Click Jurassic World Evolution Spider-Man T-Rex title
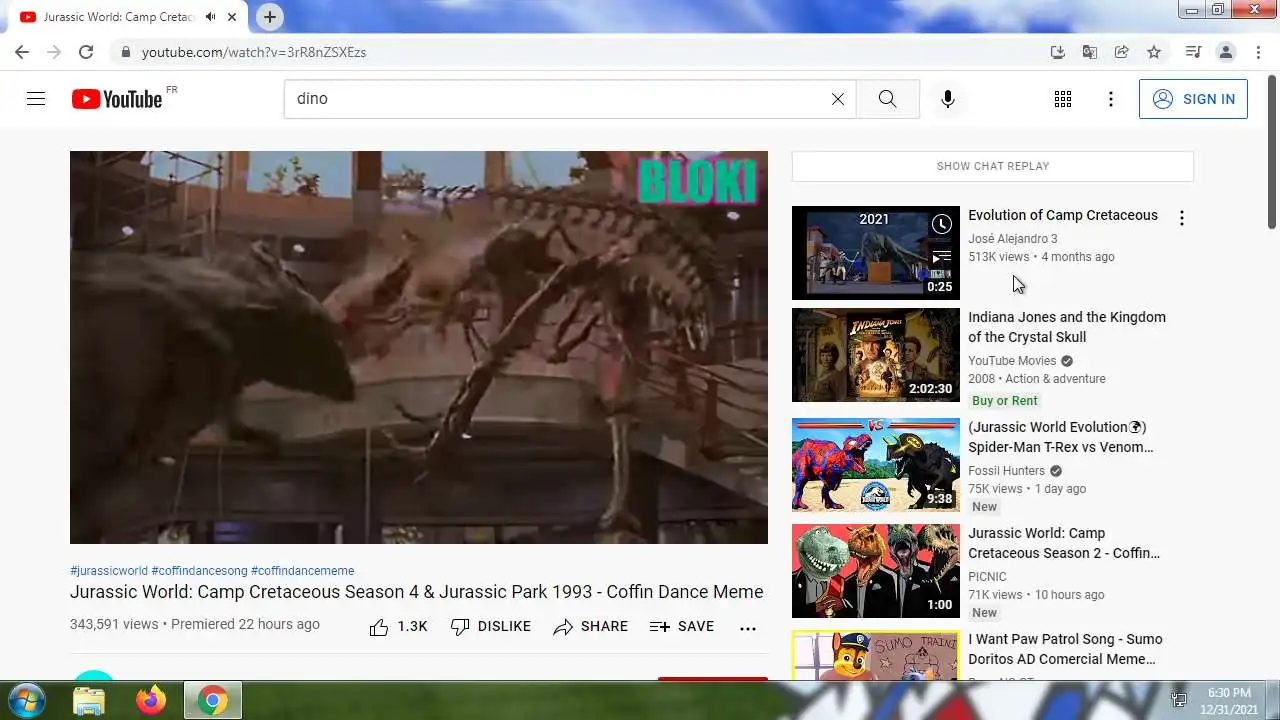 click(x=1061, y=437)
